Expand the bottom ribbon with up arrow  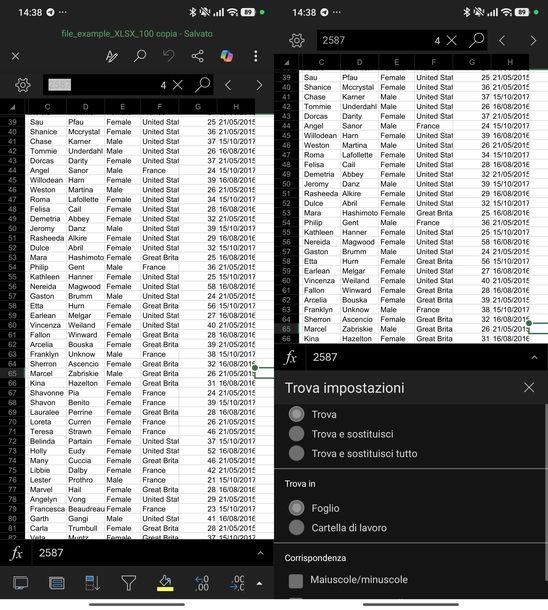coord(259,584)
